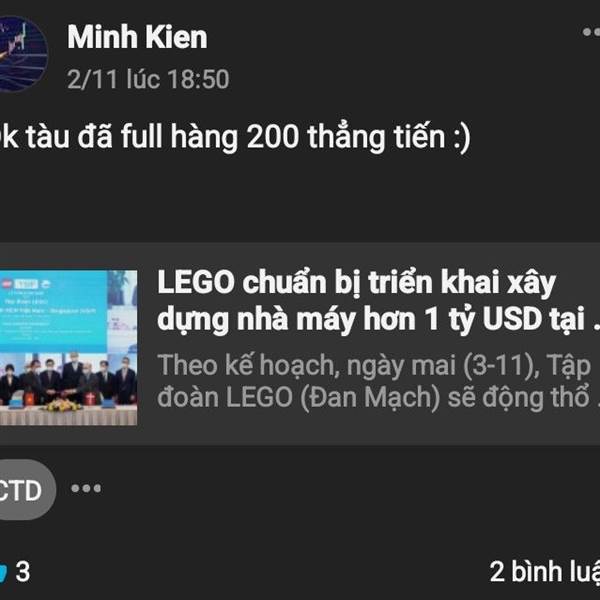Click the smiley at end of post text
This screenshot has width=600, height=600.
pyautogui.click(x=462, y=139)
